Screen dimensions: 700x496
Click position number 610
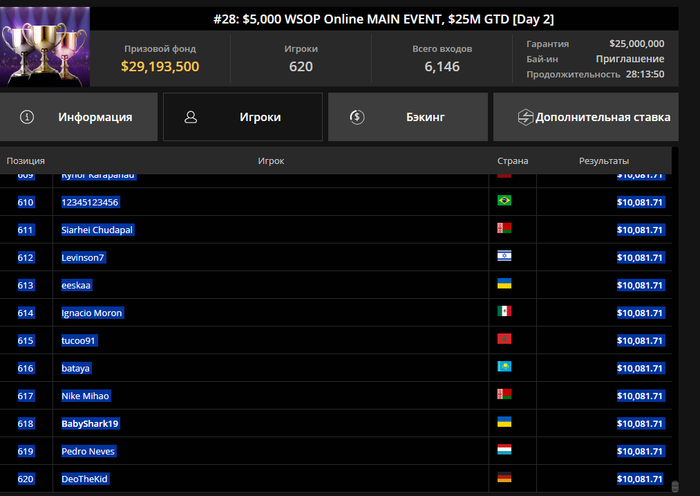[26, 202]
